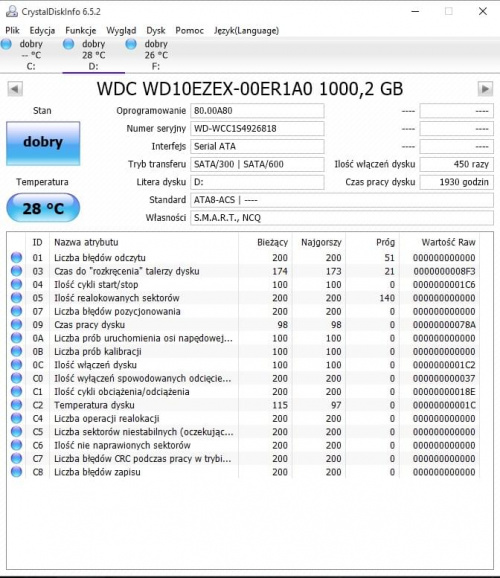Click status orb of attribute 09 row
This screenshot has height=578, width=500.
point(16,324)
